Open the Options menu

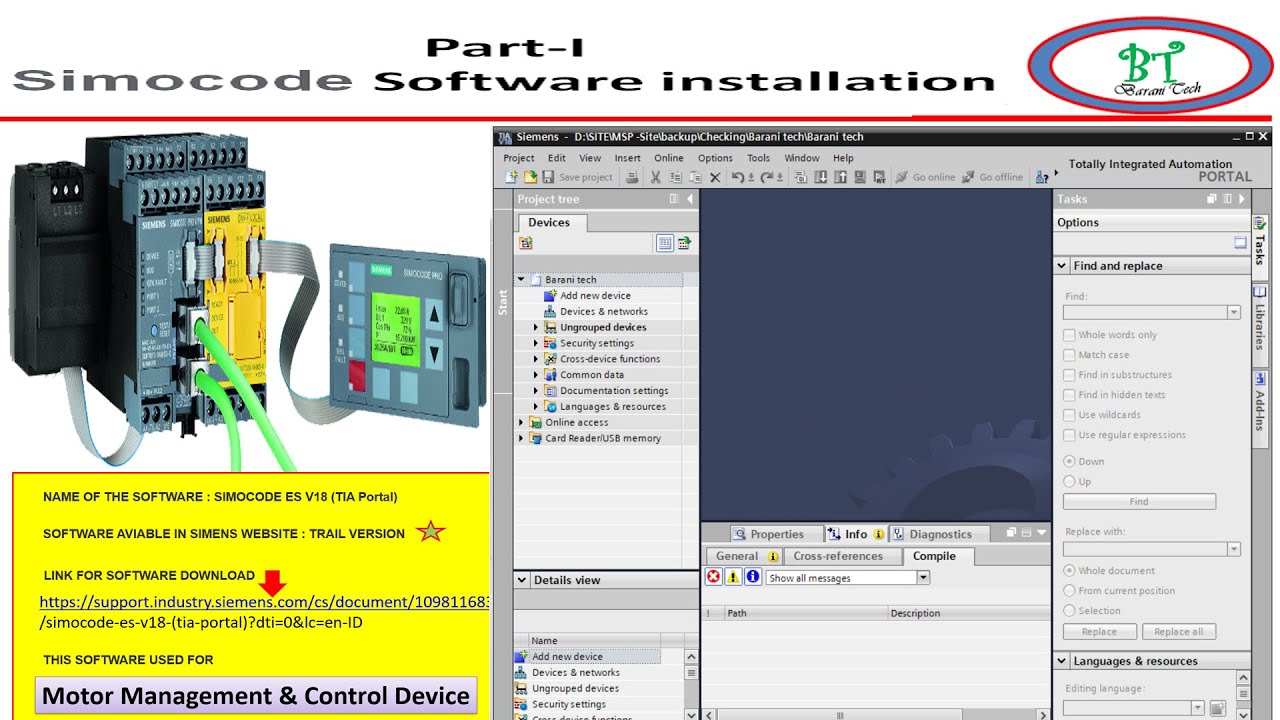point(715,158)
